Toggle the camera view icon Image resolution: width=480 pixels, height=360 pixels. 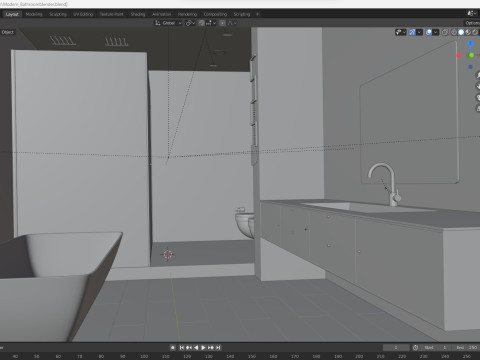point(478,97)
